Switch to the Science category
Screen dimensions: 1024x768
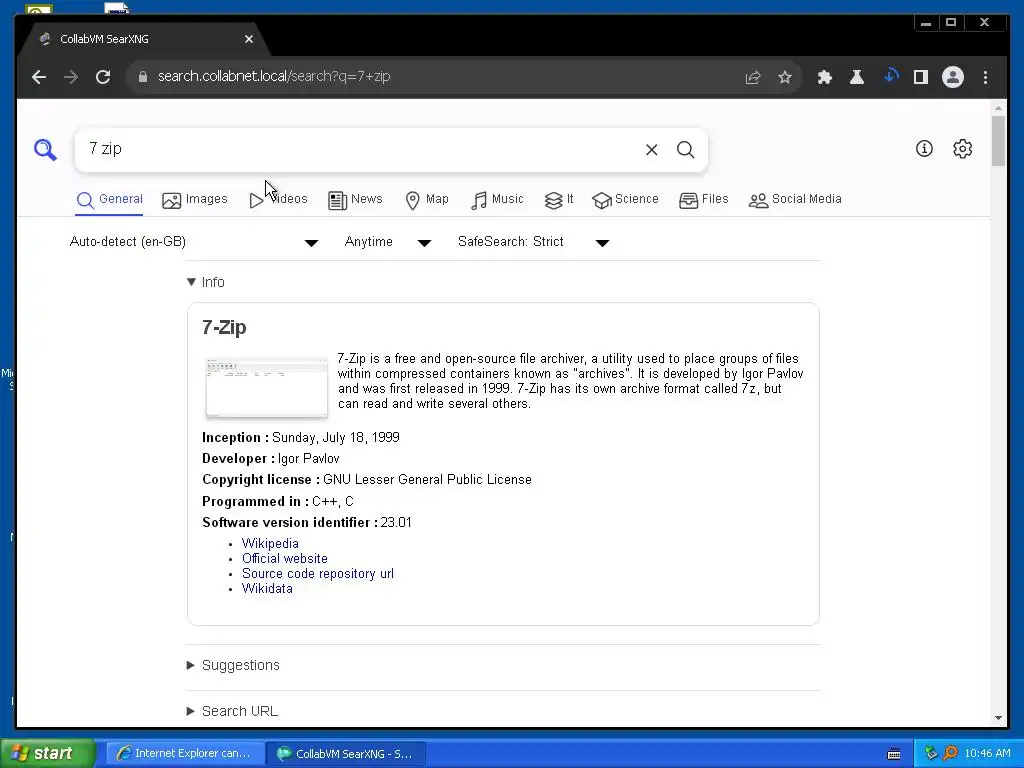[x=625, y=200]
